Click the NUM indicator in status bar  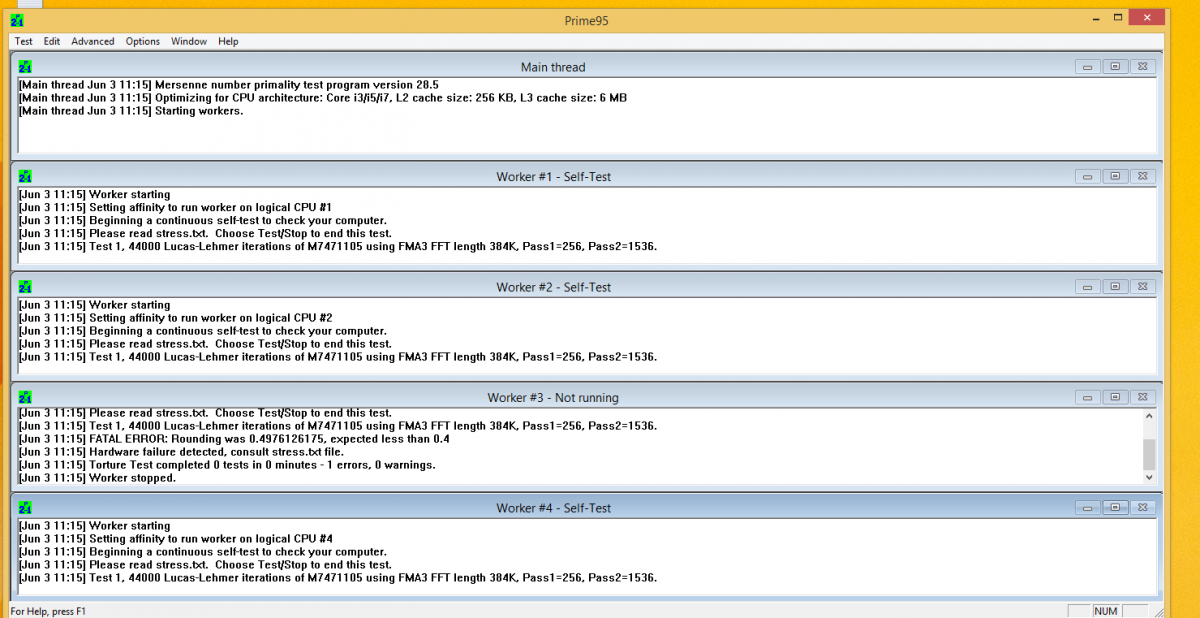tap(1106, 610)
